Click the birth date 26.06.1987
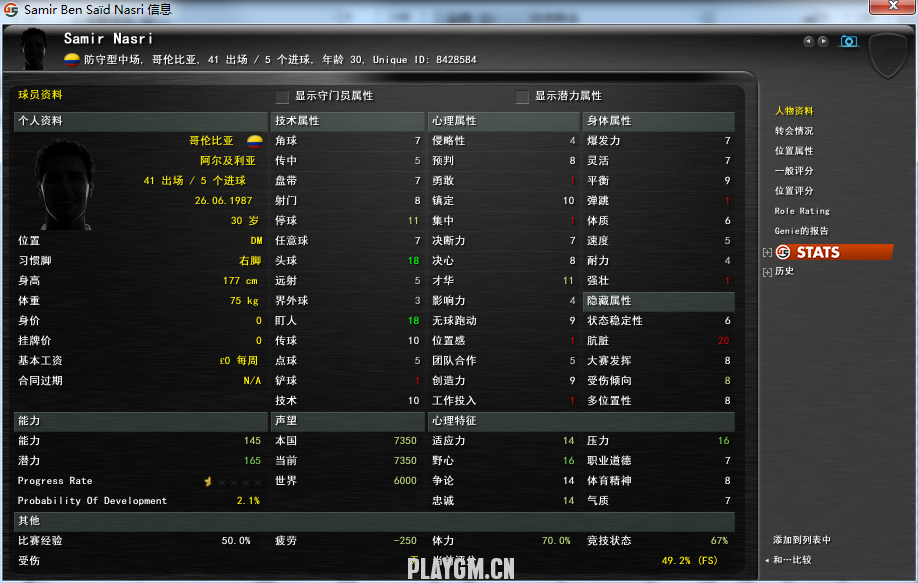918x583 pixels. tap(224, 201)
